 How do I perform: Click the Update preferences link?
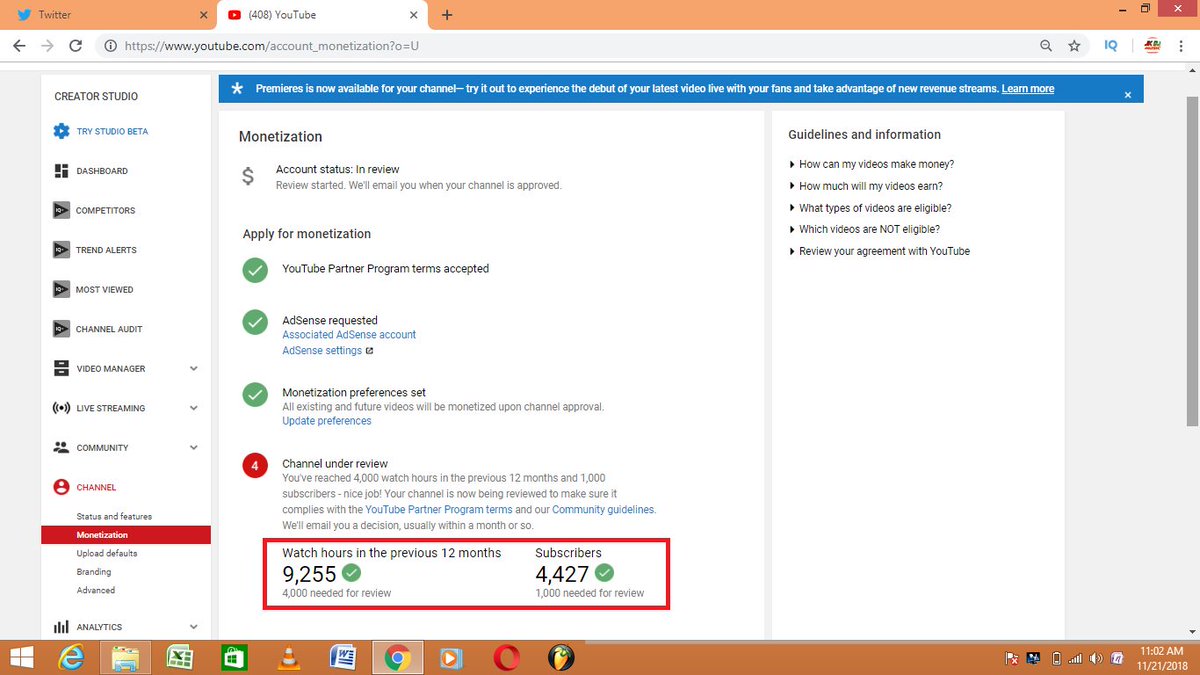pyautogui.click(x=327, y=421)
